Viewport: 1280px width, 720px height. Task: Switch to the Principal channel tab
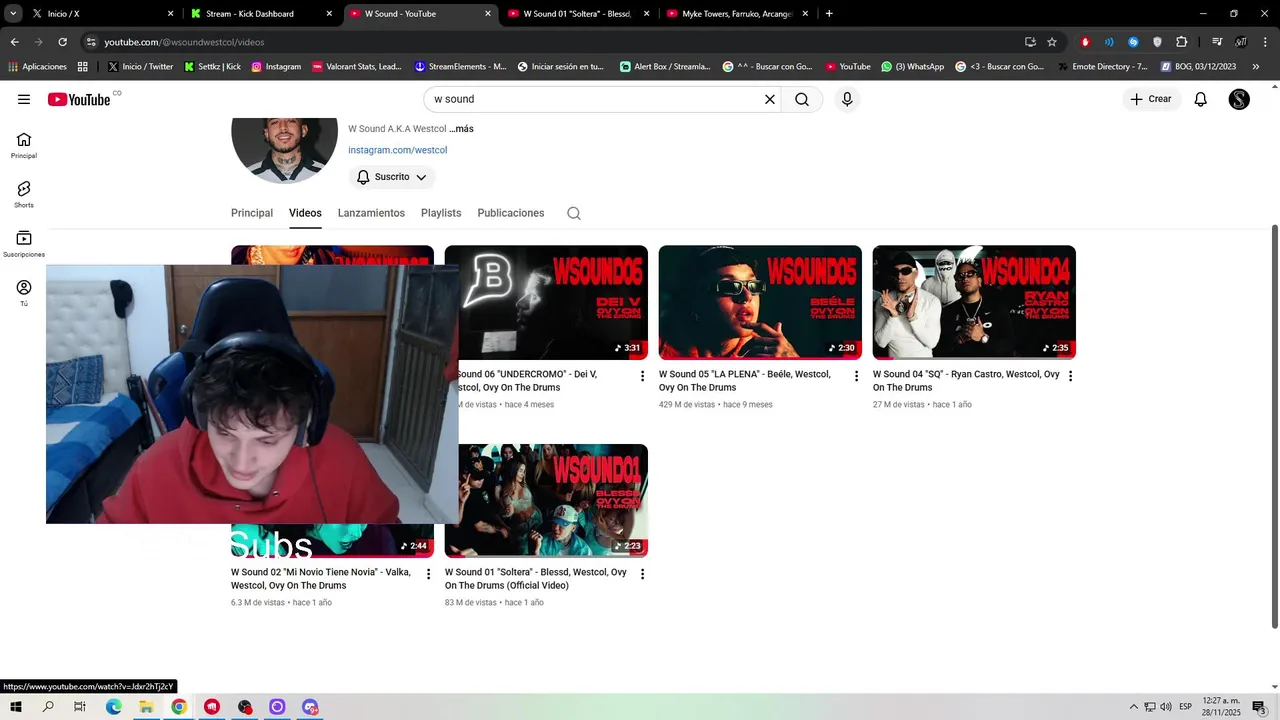[252, 213]
